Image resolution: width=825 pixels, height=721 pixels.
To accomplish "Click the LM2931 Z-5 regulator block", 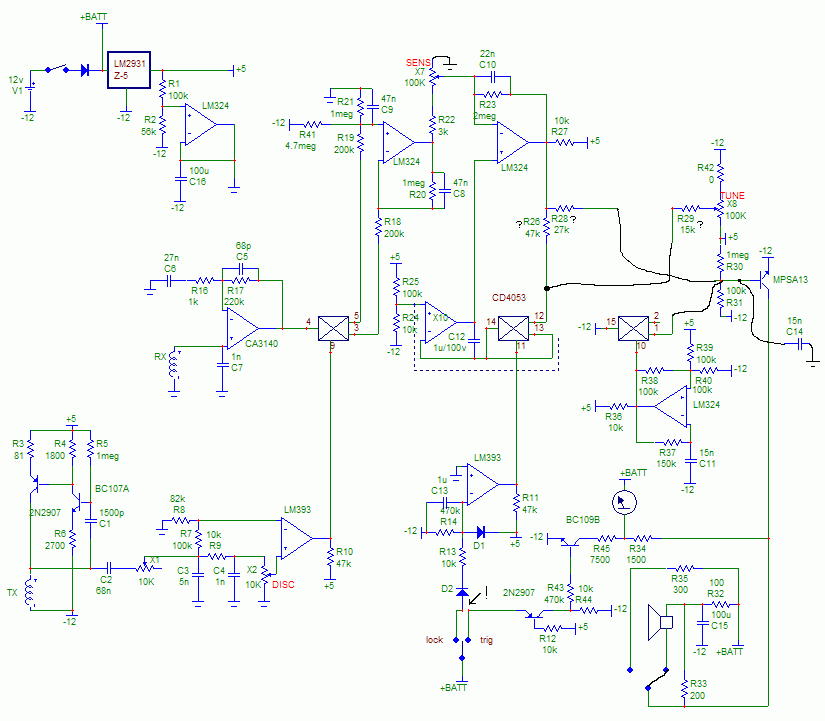I will [129, 70].
